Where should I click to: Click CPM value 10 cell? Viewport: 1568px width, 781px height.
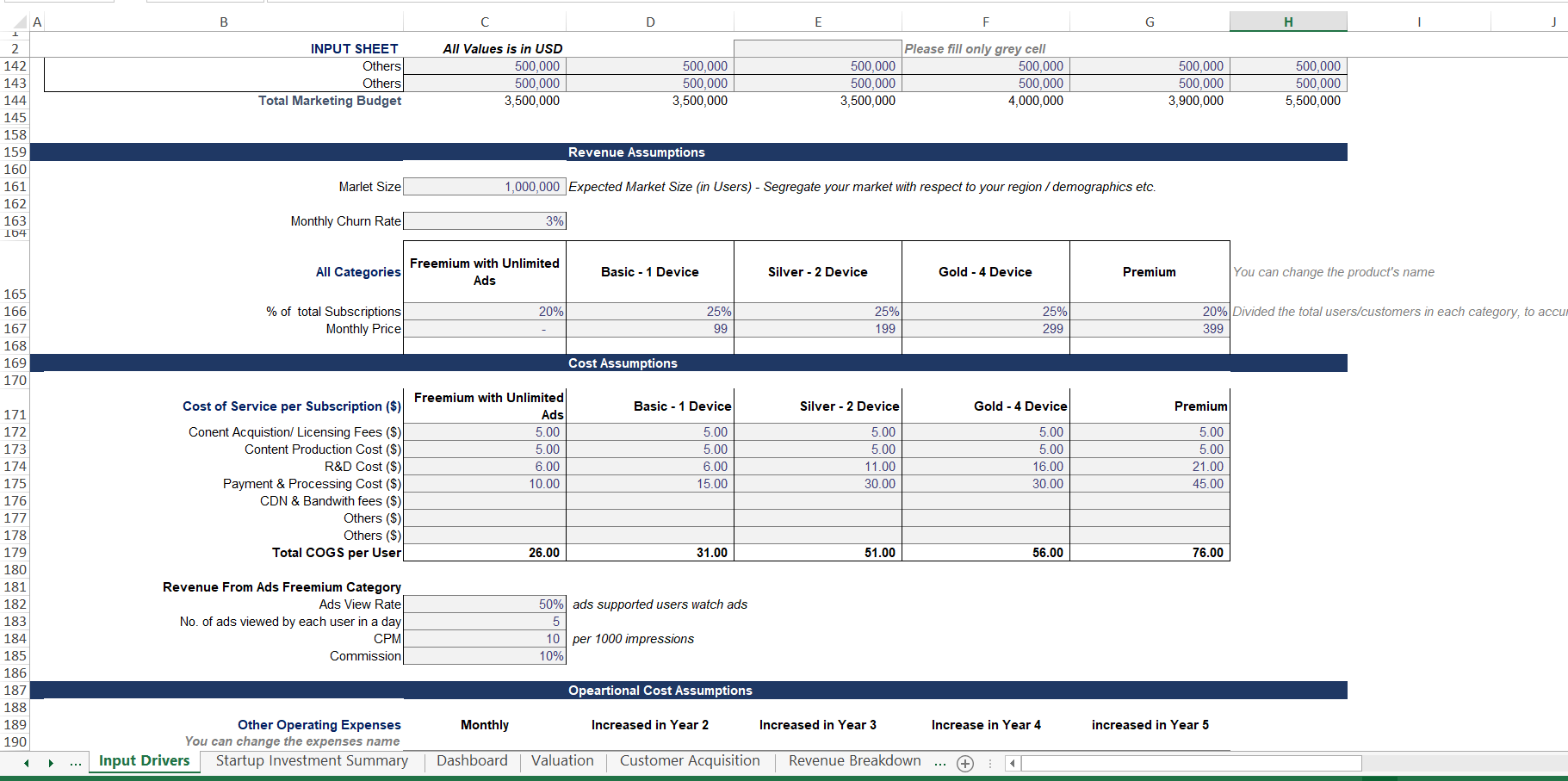[x=485, y=639]
